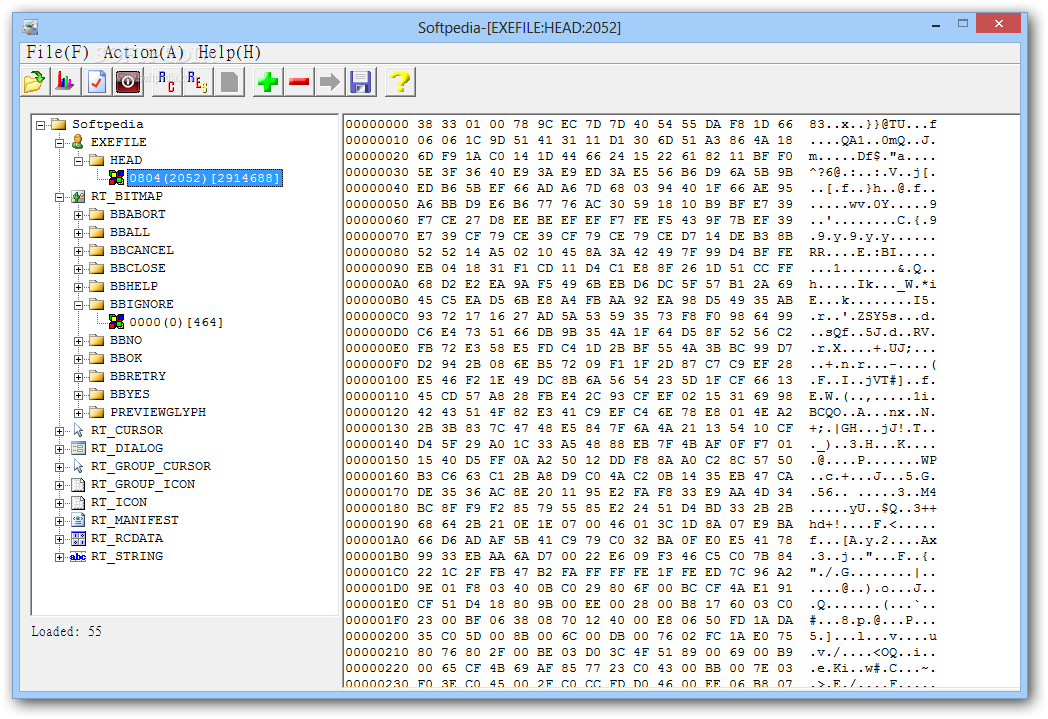Image resolution: width=1048 pixels, height=719 pixels.
Task: Select the 0804 (2052) [2914688] tree entry
Action: point(205,178)
